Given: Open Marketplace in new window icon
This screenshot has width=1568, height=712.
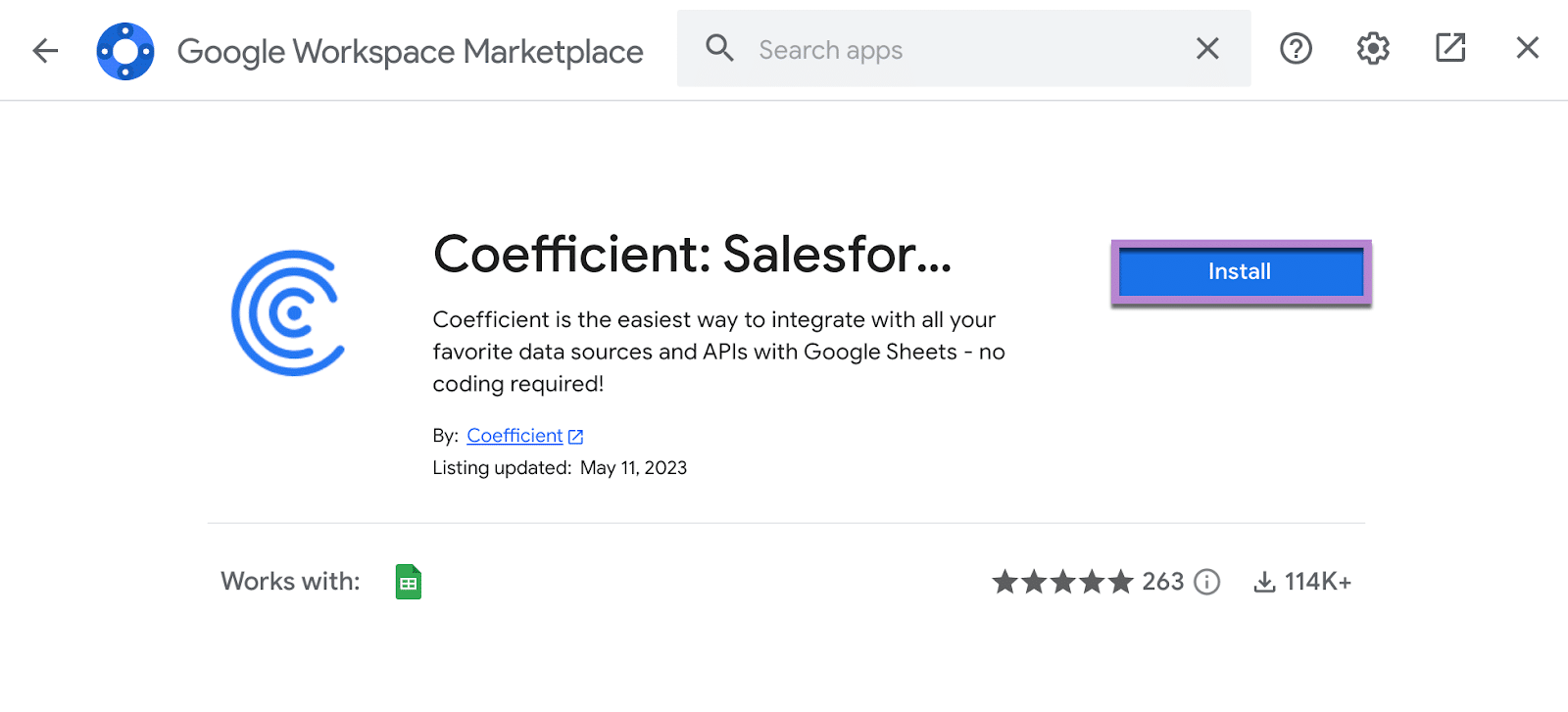Looking at the screenshot, I should [1450, 48].
